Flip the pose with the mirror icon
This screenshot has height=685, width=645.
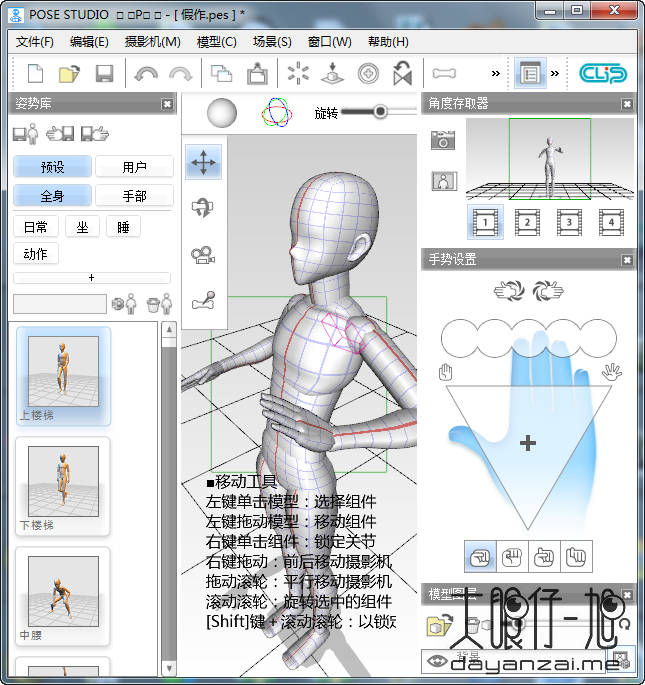pos(402,73)
